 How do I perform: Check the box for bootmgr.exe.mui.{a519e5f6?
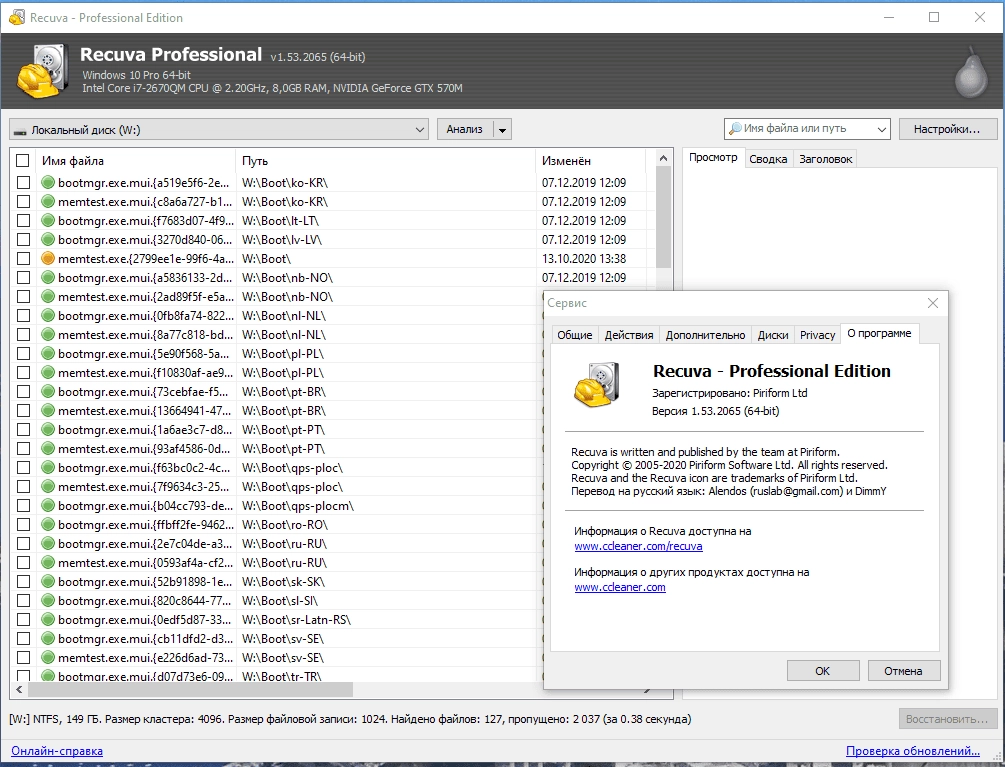pos(23,183)
